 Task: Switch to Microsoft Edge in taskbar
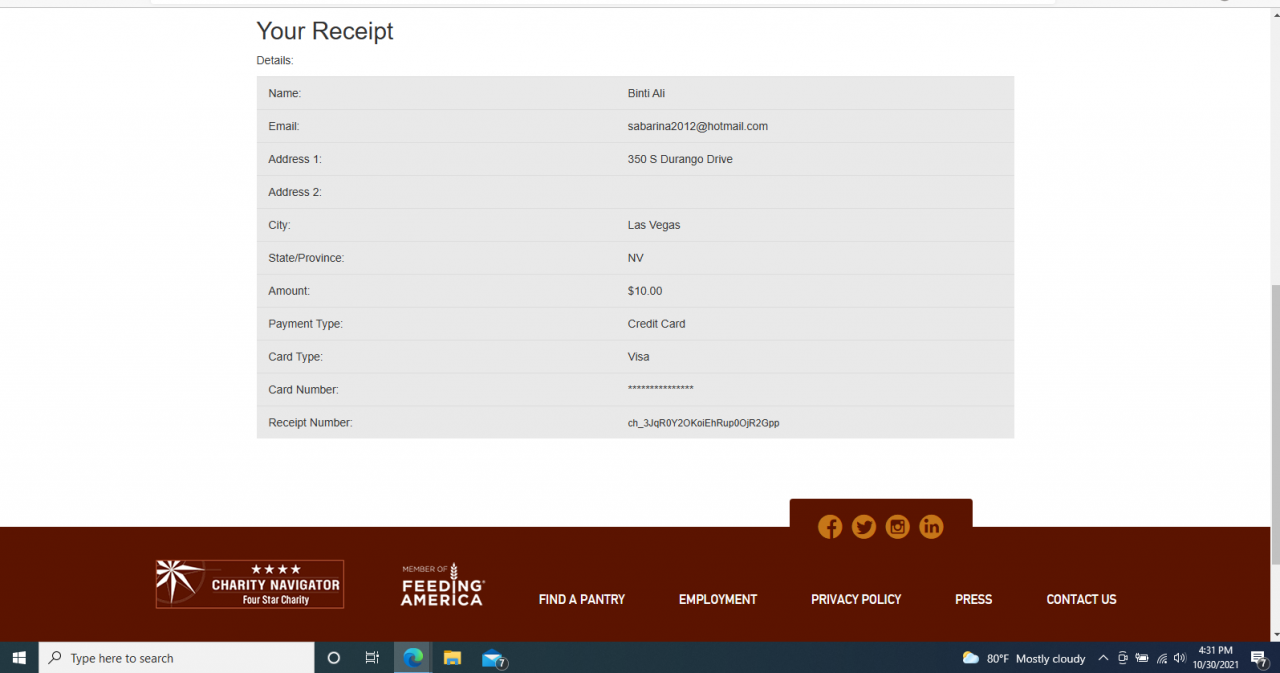pos(413,658)
